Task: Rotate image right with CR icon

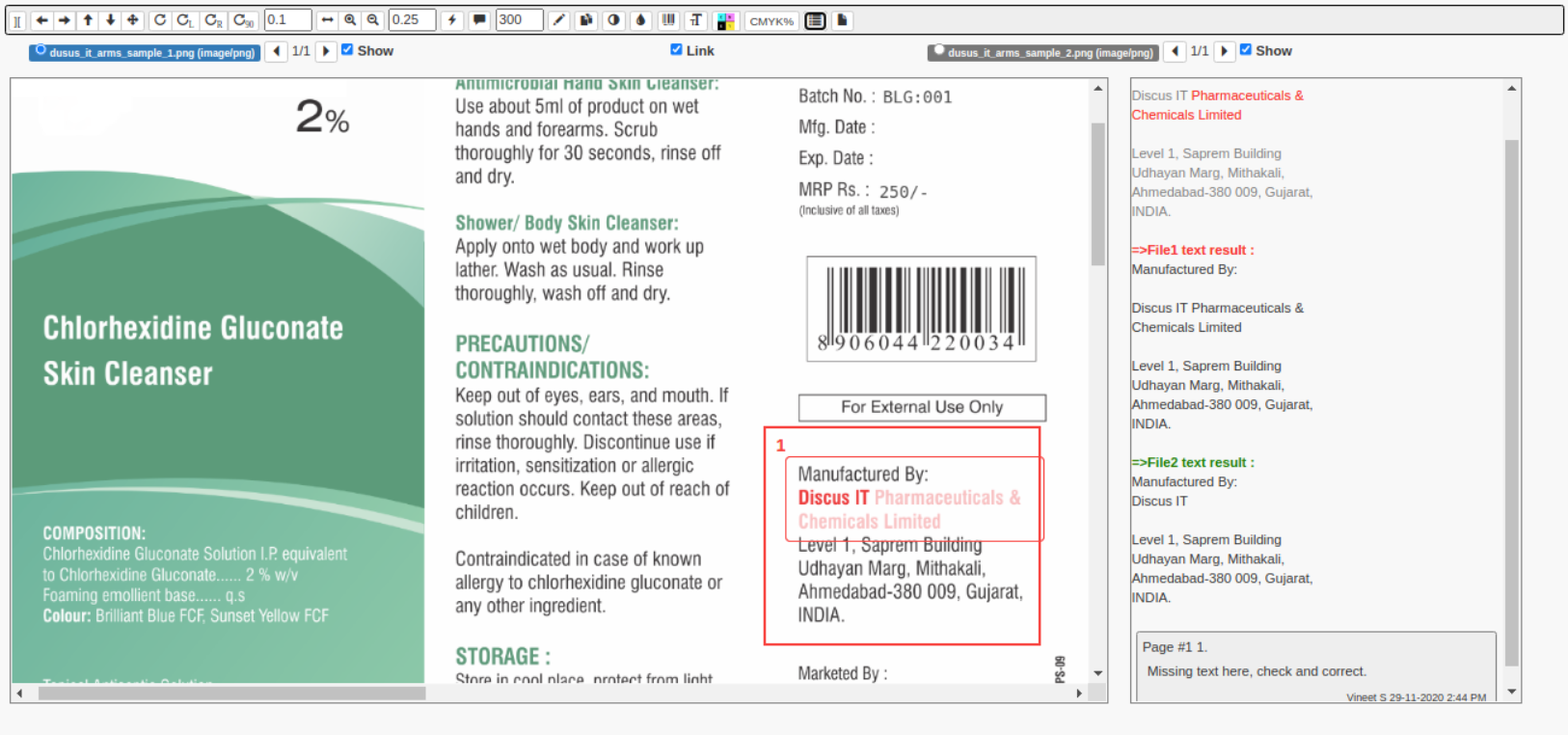Action: click(x=214, y=20)
